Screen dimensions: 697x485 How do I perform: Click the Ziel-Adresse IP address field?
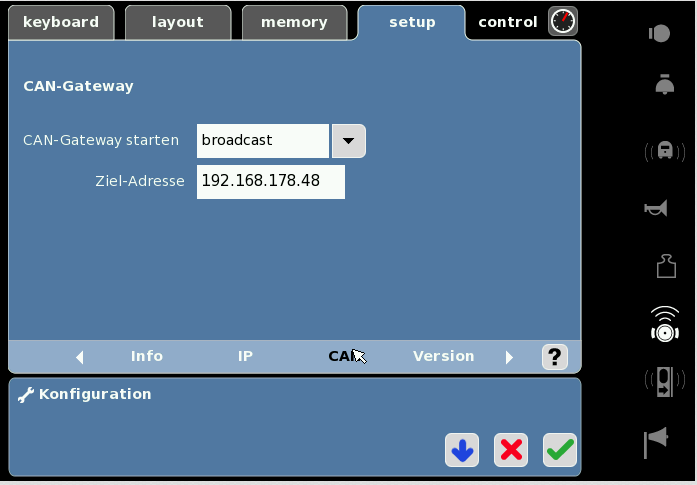click(x=270, y=181)
